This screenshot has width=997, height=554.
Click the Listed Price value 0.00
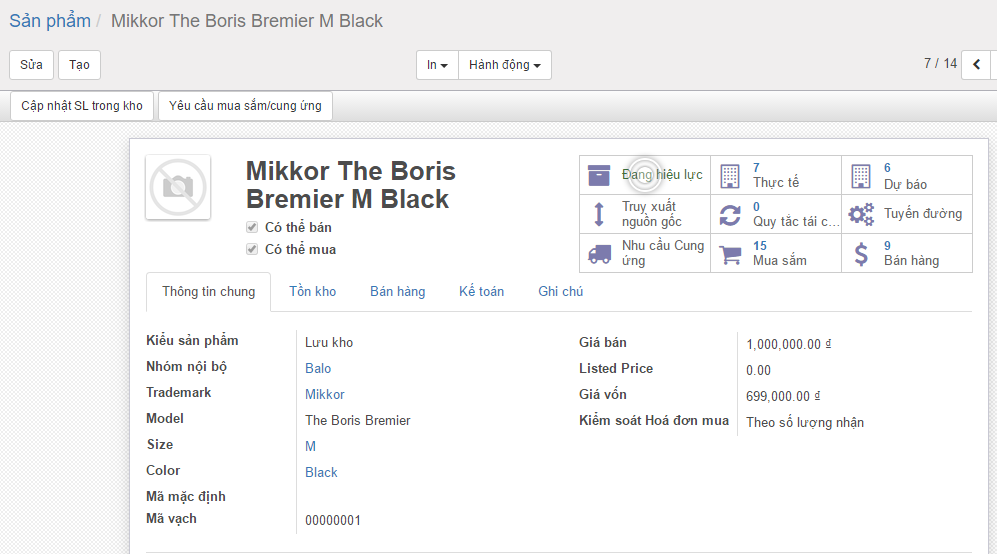click(759, 370)
